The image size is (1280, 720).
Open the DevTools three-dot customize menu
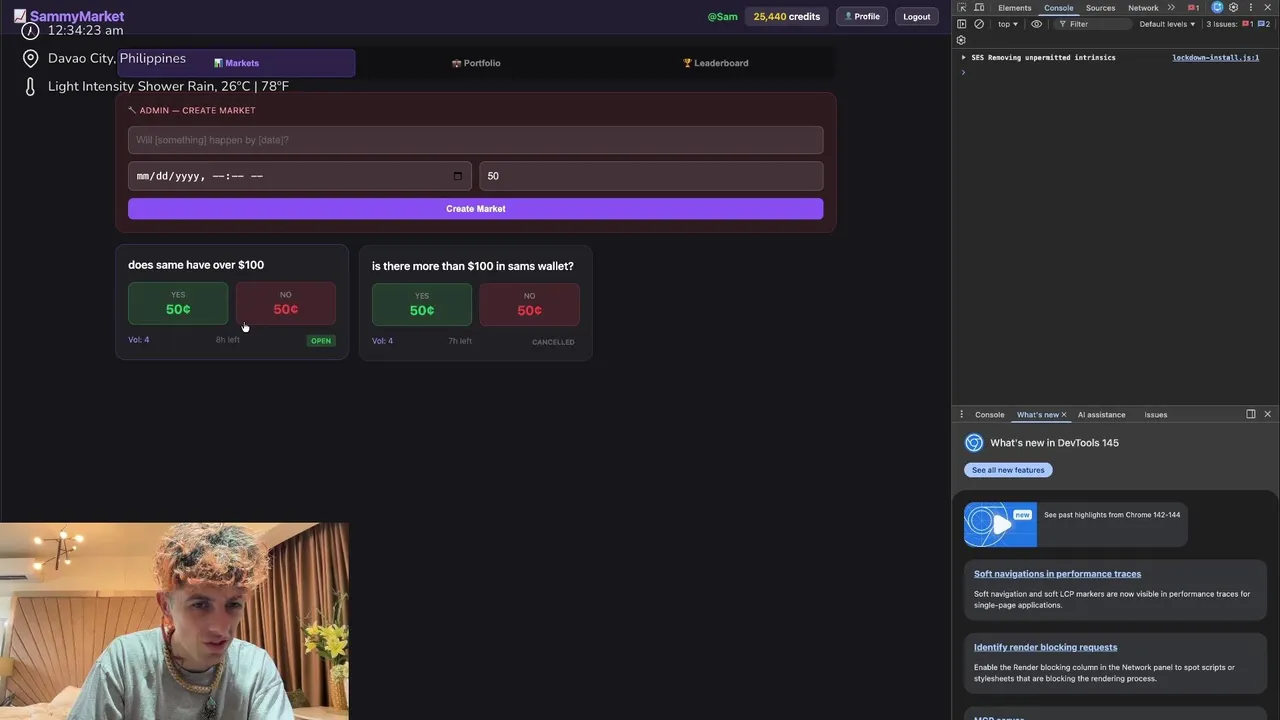coord(1250,7)
